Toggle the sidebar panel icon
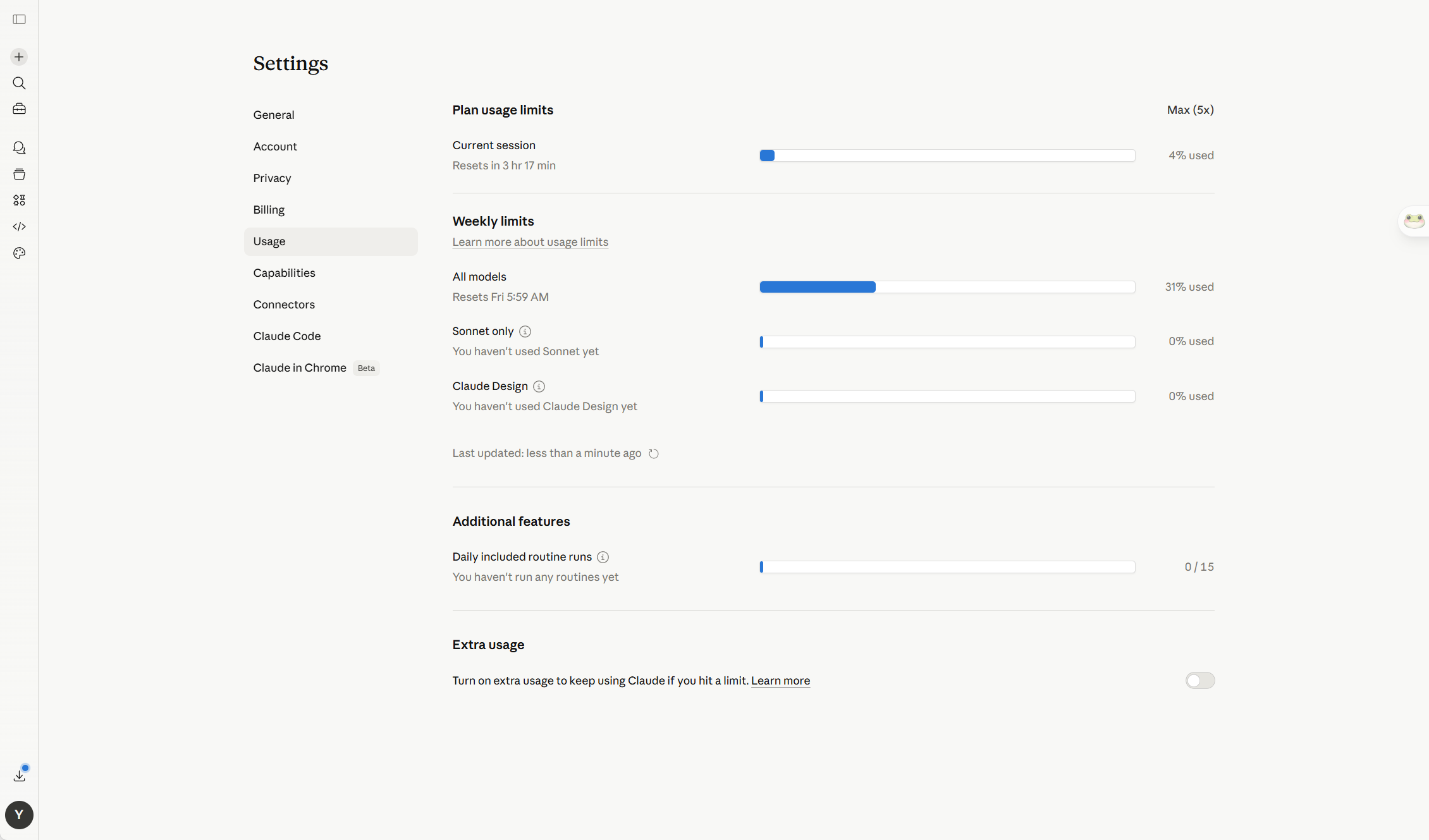The image size is (1429, 840). (x=19, y=20)
